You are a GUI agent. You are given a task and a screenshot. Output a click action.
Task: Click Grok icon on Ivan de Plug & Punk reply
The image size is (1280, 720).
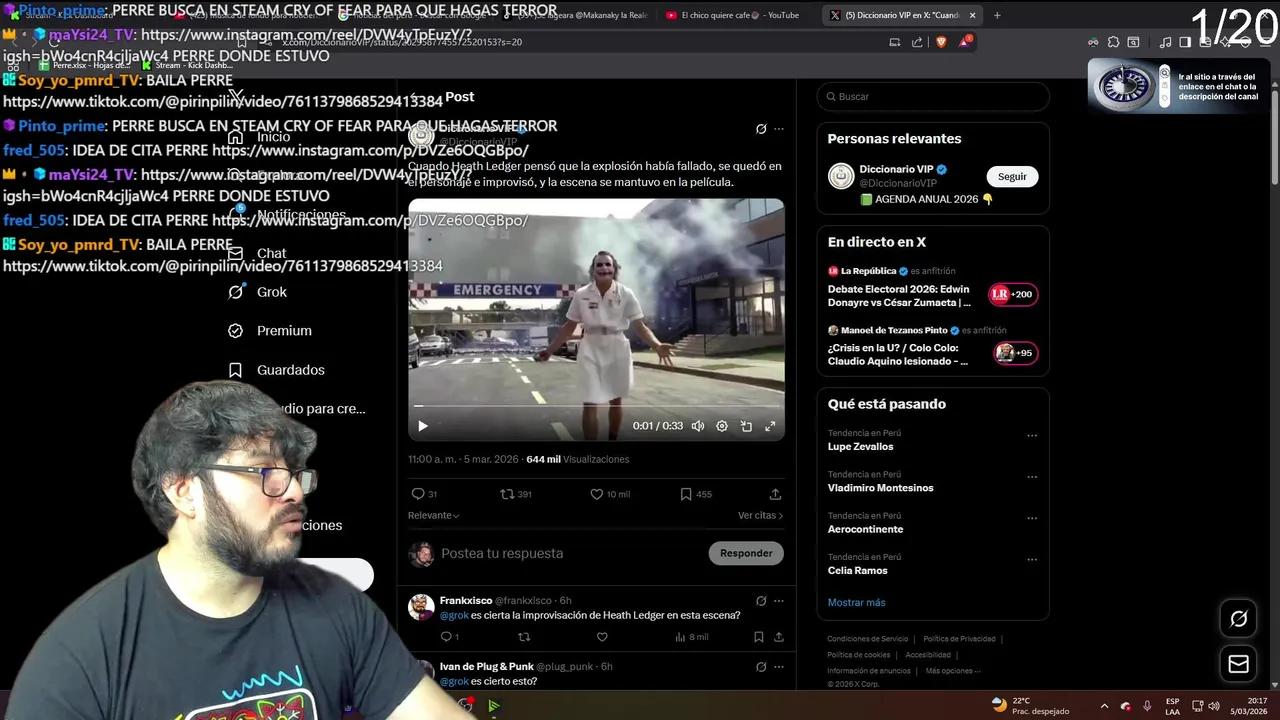point(761,667)
